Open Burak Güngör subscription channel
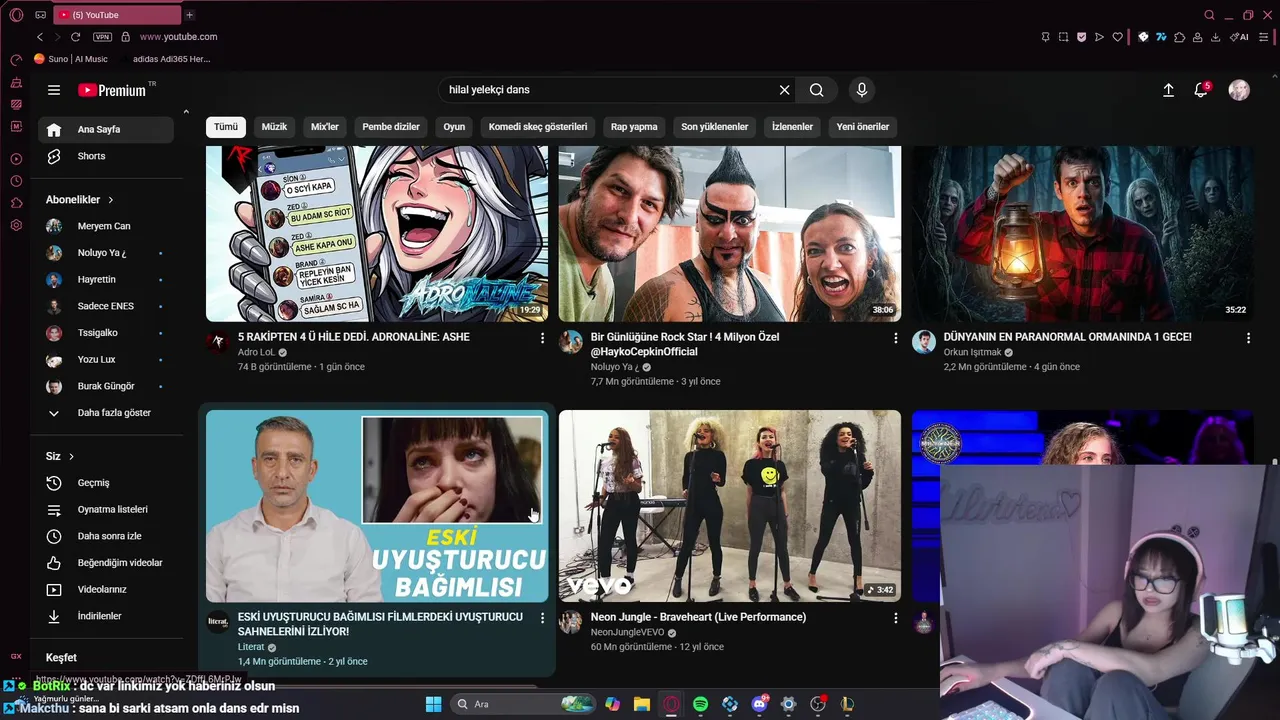The width and height of the screenshot is (1280, 720). (x=106, y=386)
